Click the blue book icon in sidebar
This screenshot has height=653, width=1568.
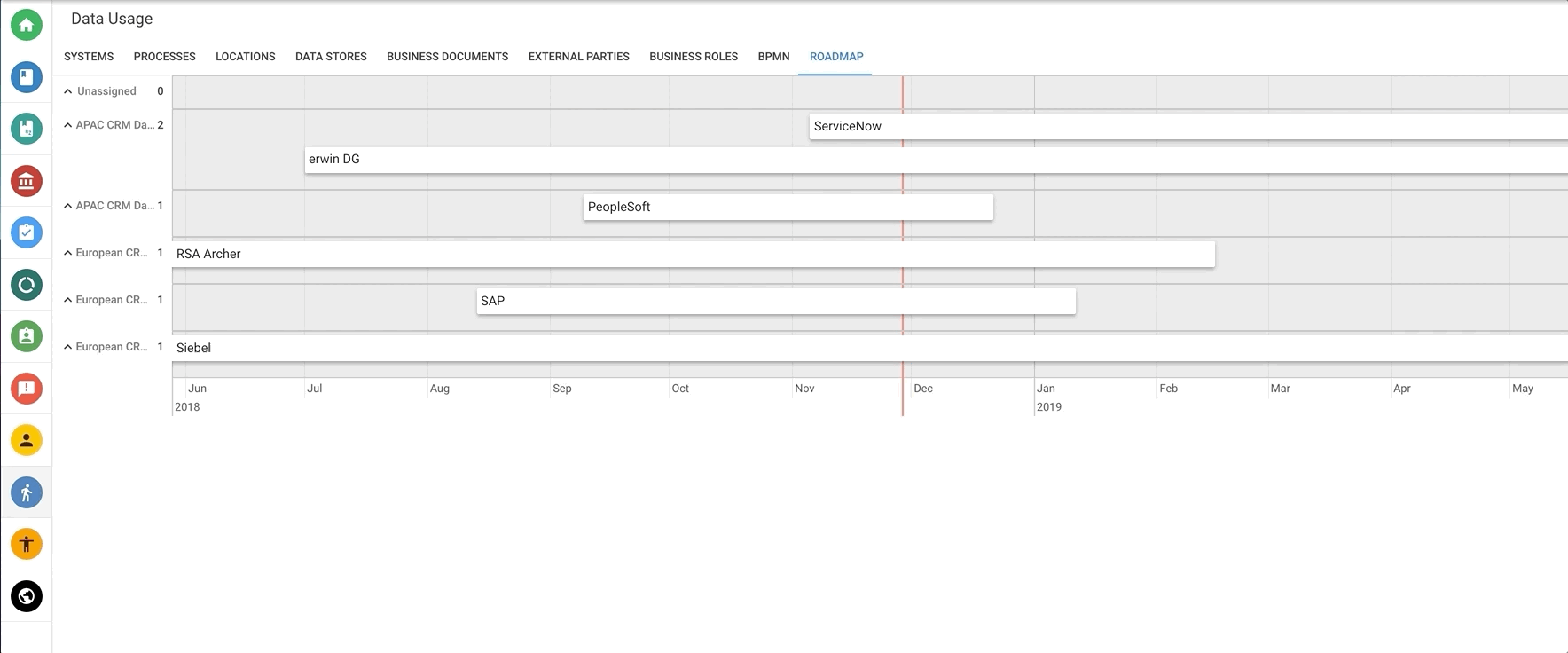point(27,77)
